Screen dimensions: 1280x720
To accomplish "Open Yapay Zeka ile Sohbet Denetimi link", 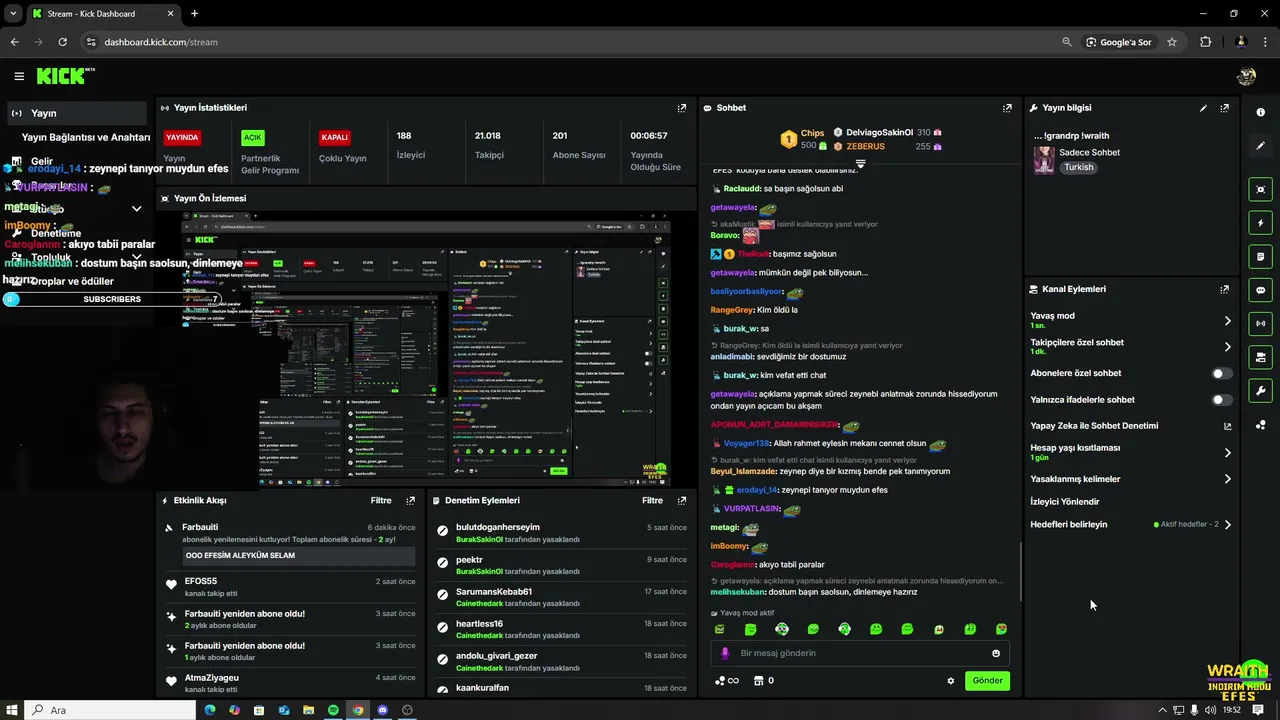I will [1094, 426].
